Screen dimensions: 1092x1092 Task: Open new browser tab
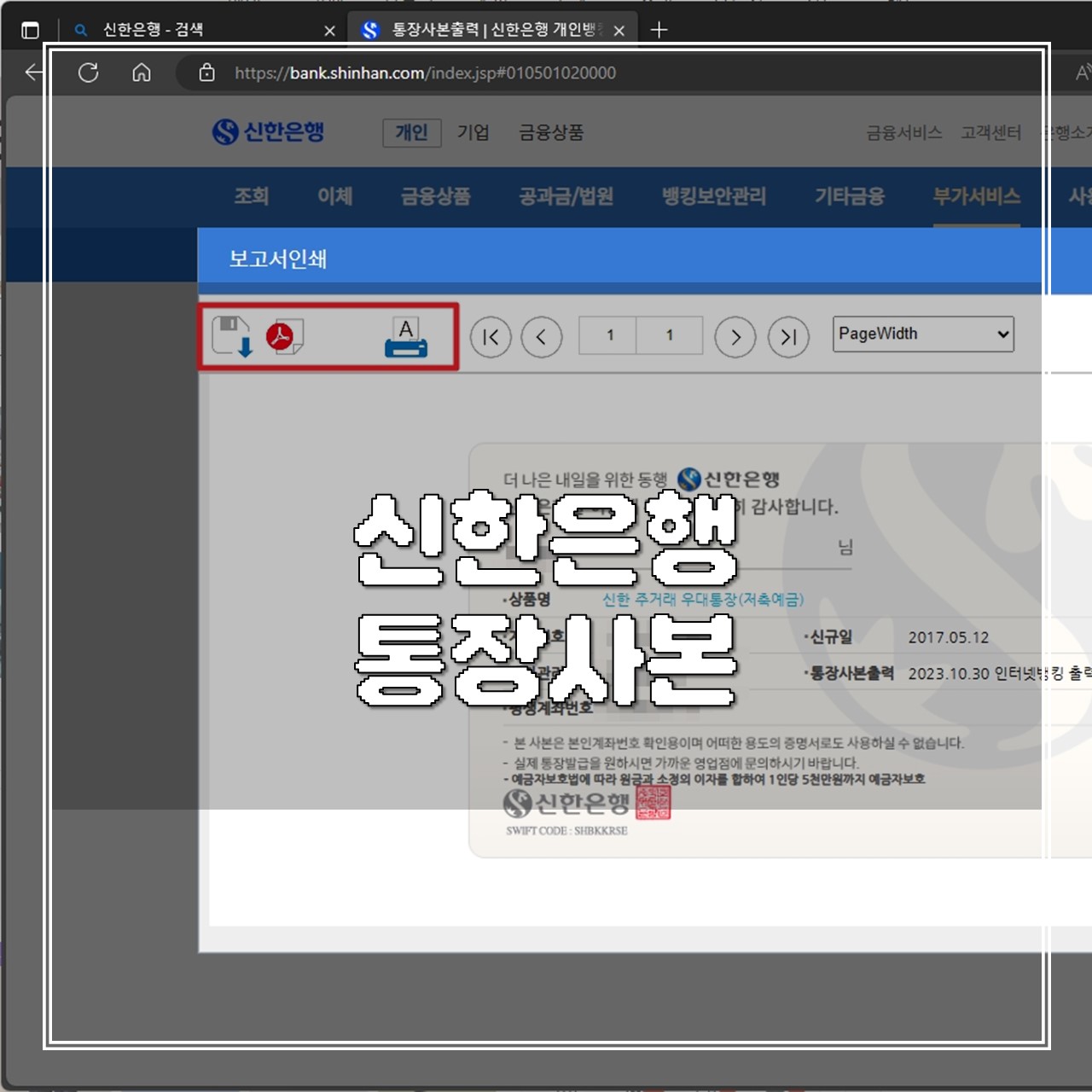coord(659,30)
